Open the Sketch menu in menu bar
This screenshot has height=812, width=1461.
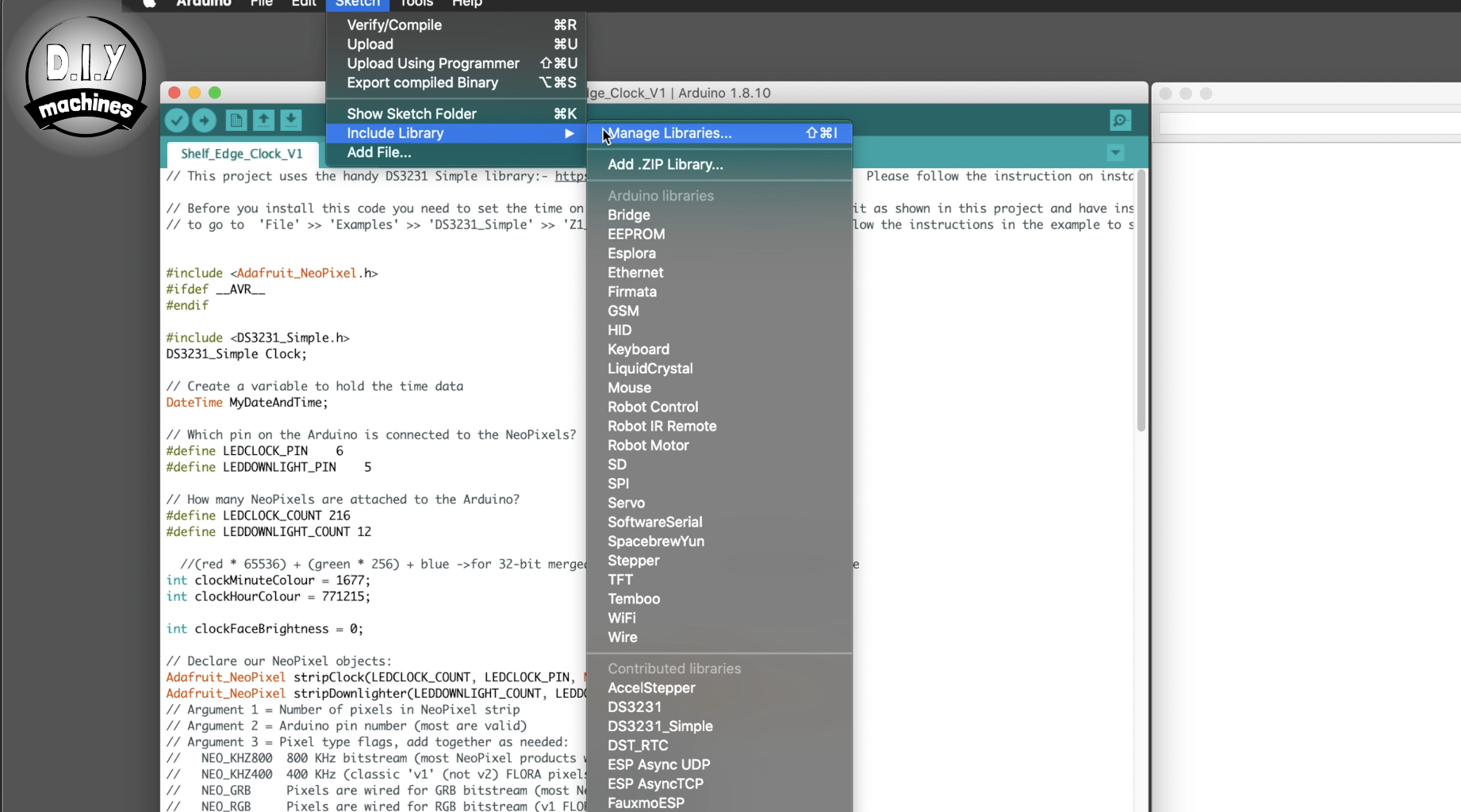point(358,4)
